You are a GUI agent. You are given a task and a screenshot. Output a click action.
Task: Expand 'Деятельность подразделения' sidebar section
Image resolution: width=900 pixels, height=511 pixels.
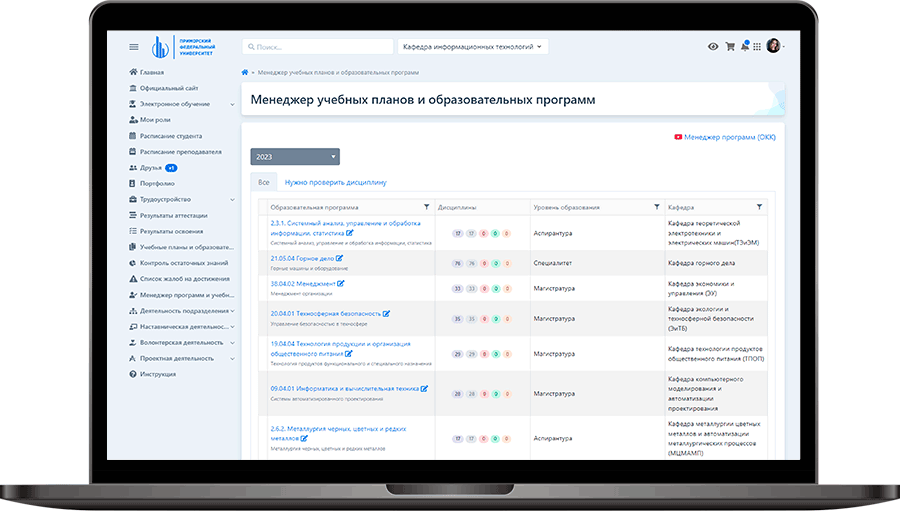[181, 311]
